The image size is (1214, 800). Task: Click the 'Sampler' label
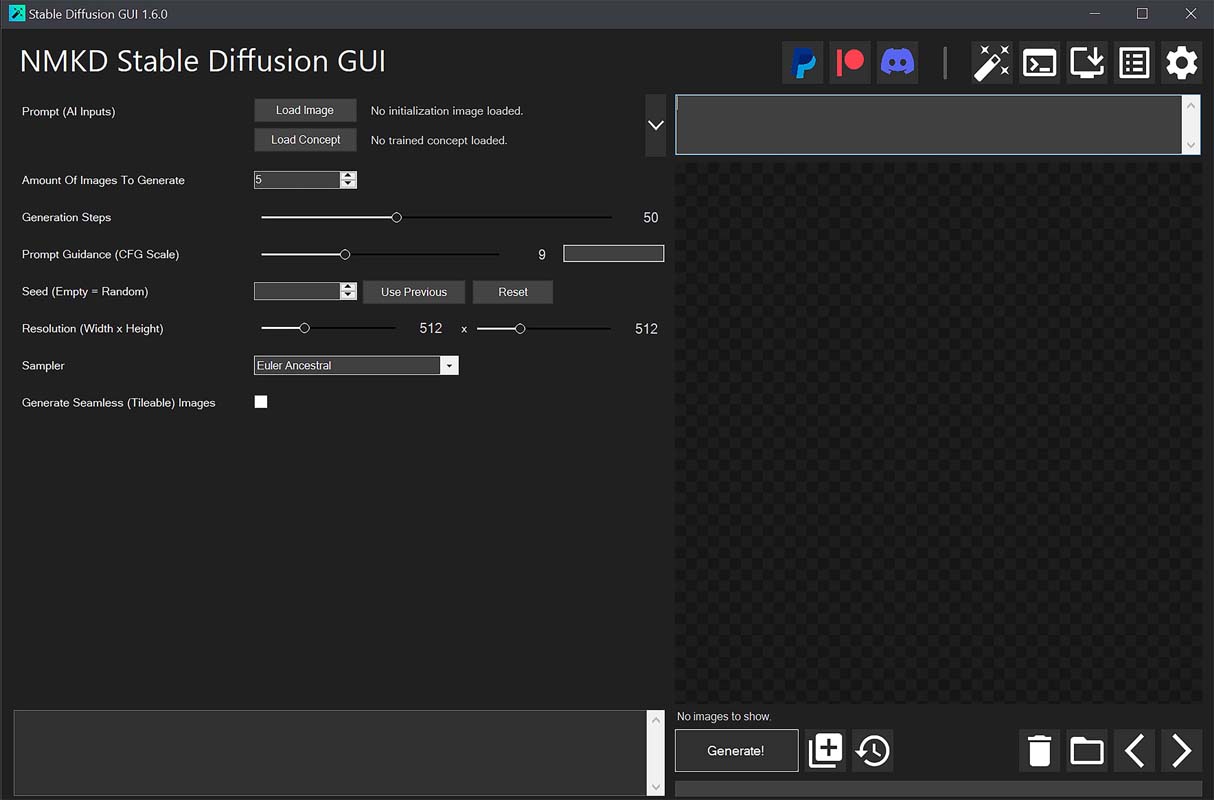click(x=43, y=366)
